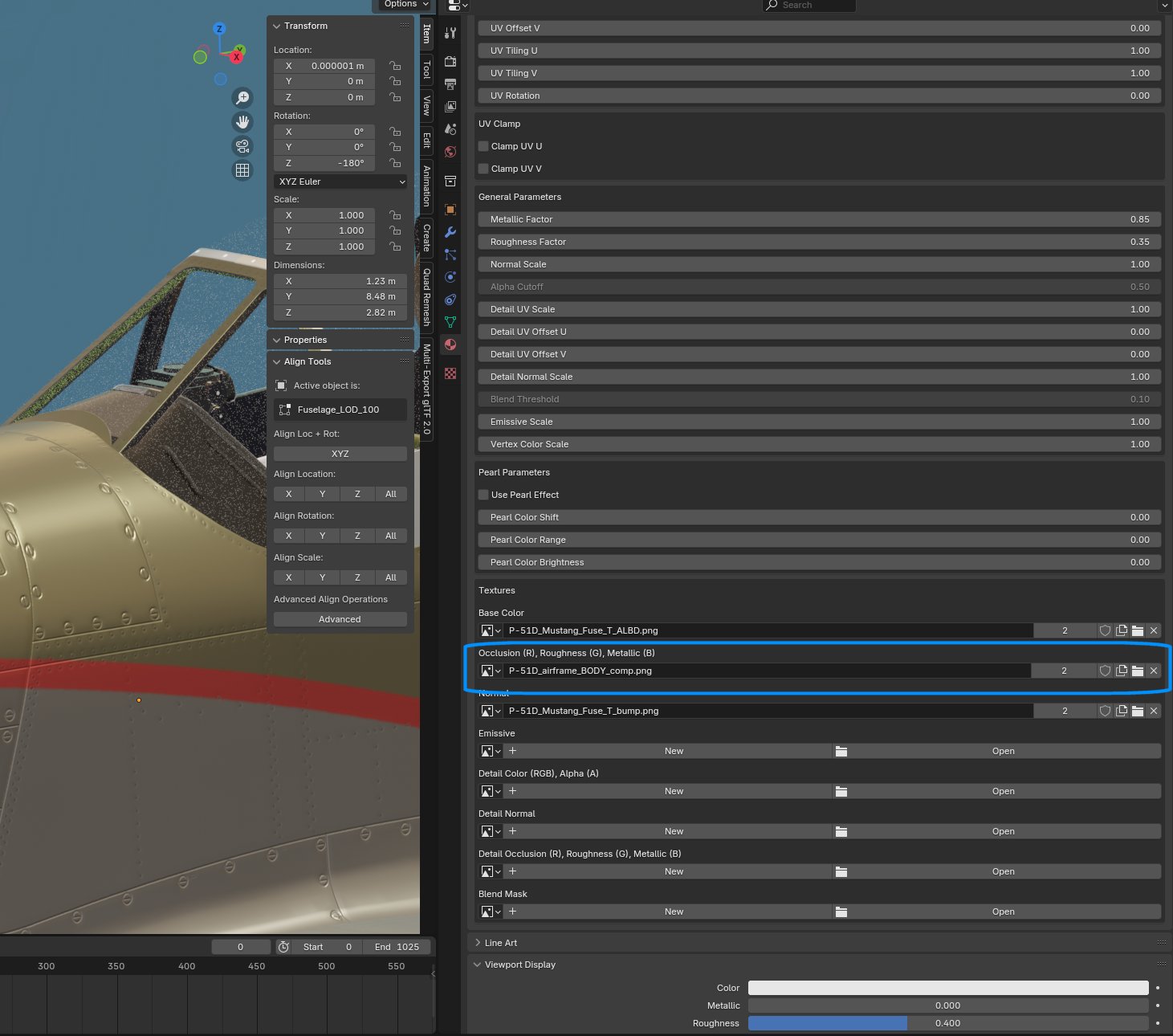This screenshot has width=1173, height=1036.
Task: Switch to the Tool sidebar tab
Action: (x=426, y=71)
